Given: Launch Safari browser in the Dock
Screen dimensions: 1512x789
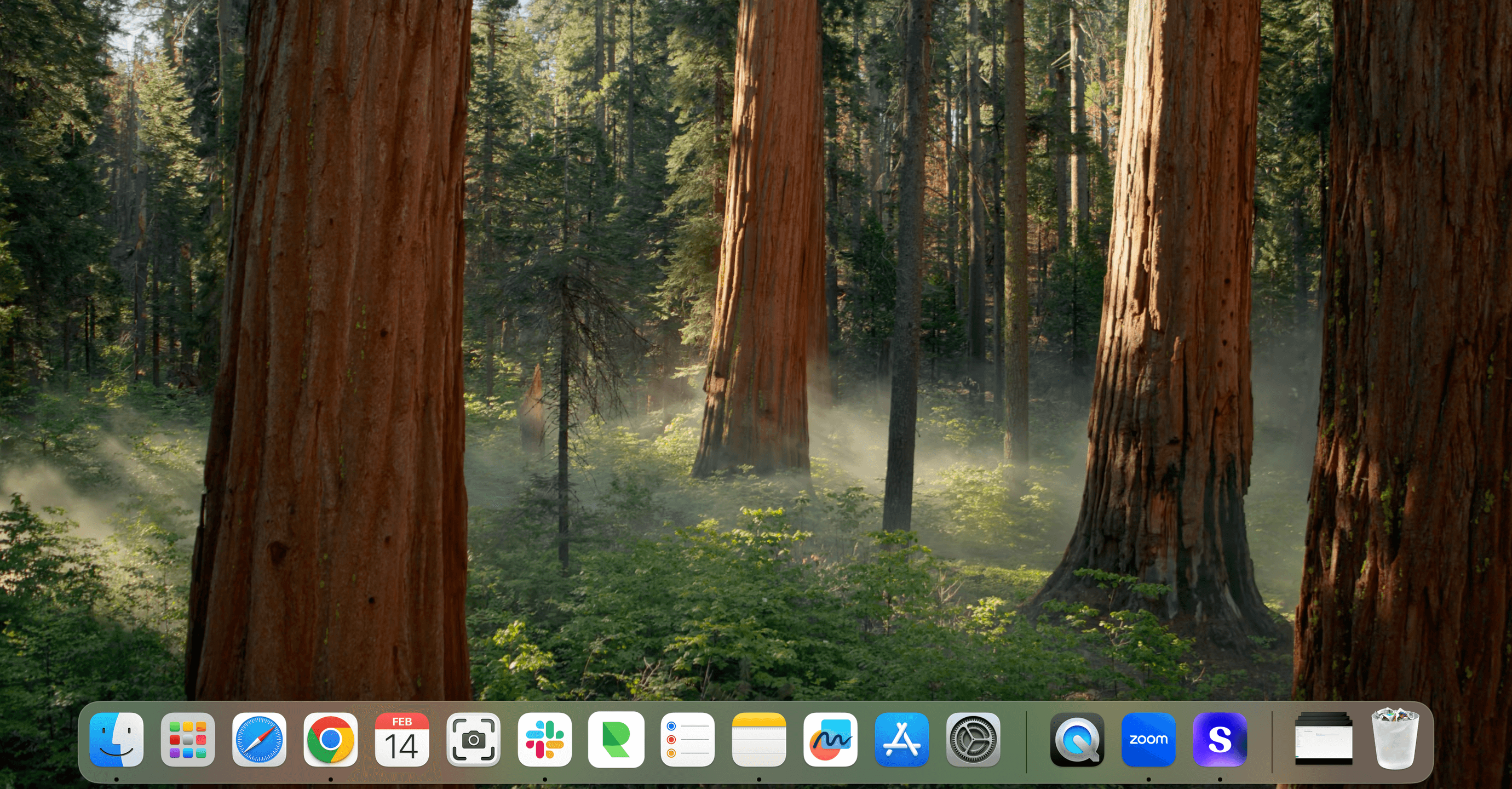Looking at the screenshot, I should pos(259,740).
